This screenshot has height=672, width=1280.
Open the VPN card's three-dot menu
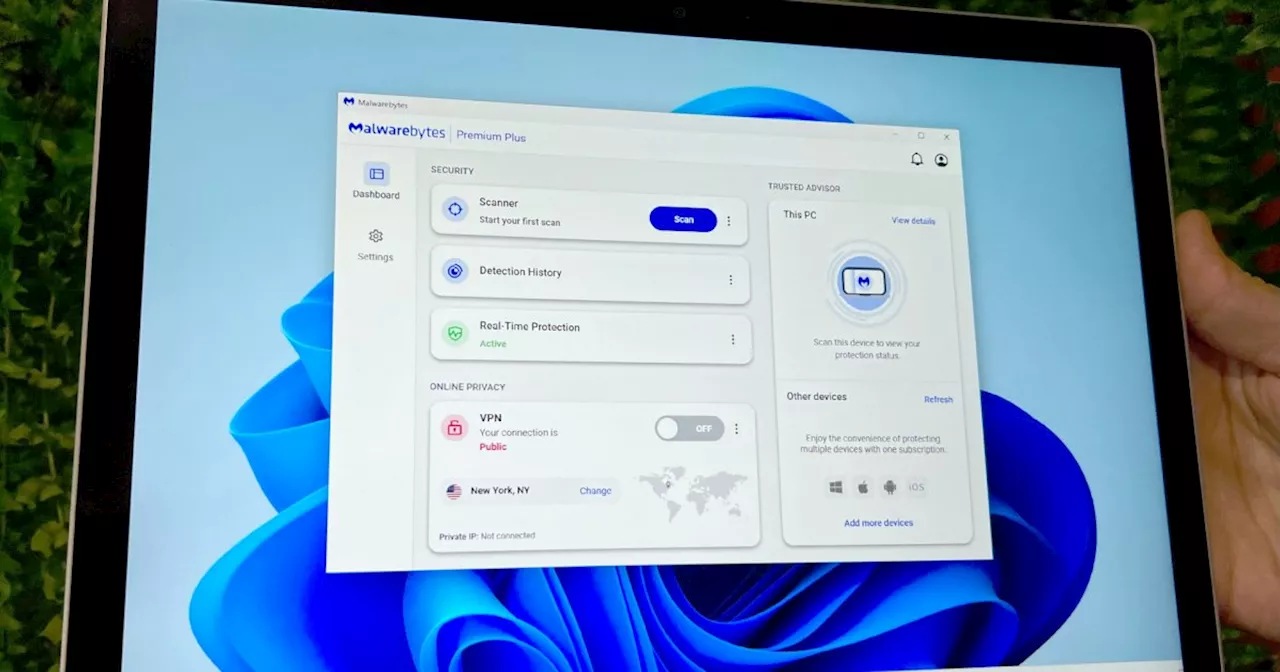pyautogui.click(x=736, y=429)
